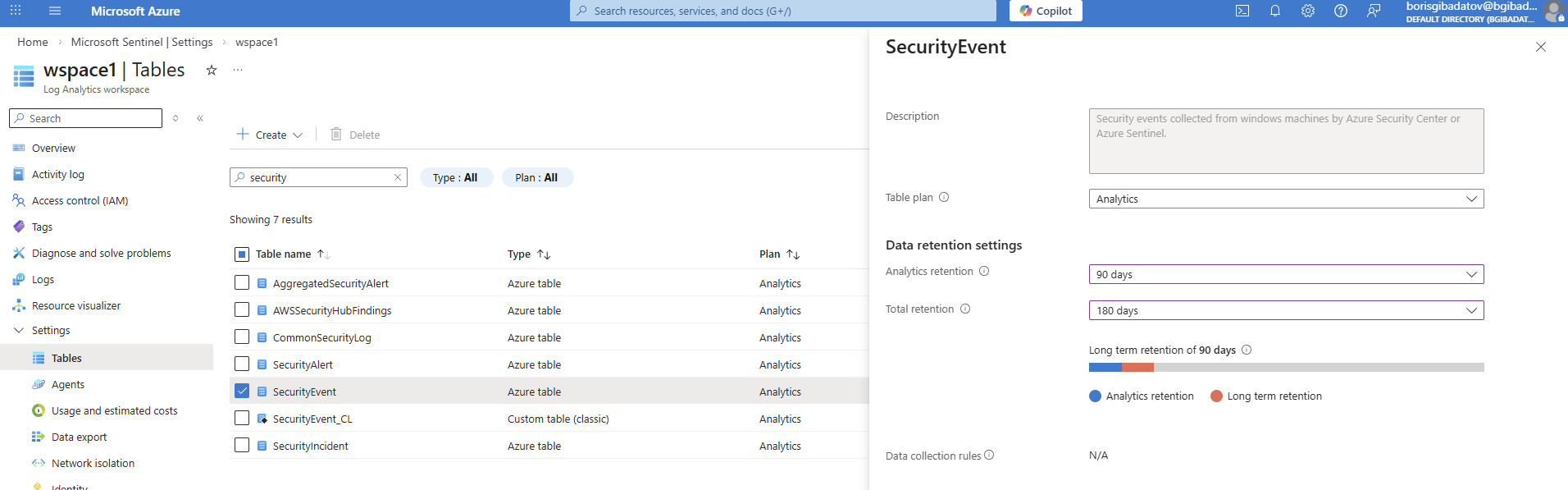
Task: Open Cloud Shell from the top bar
Action: (x=1242, y=11)
